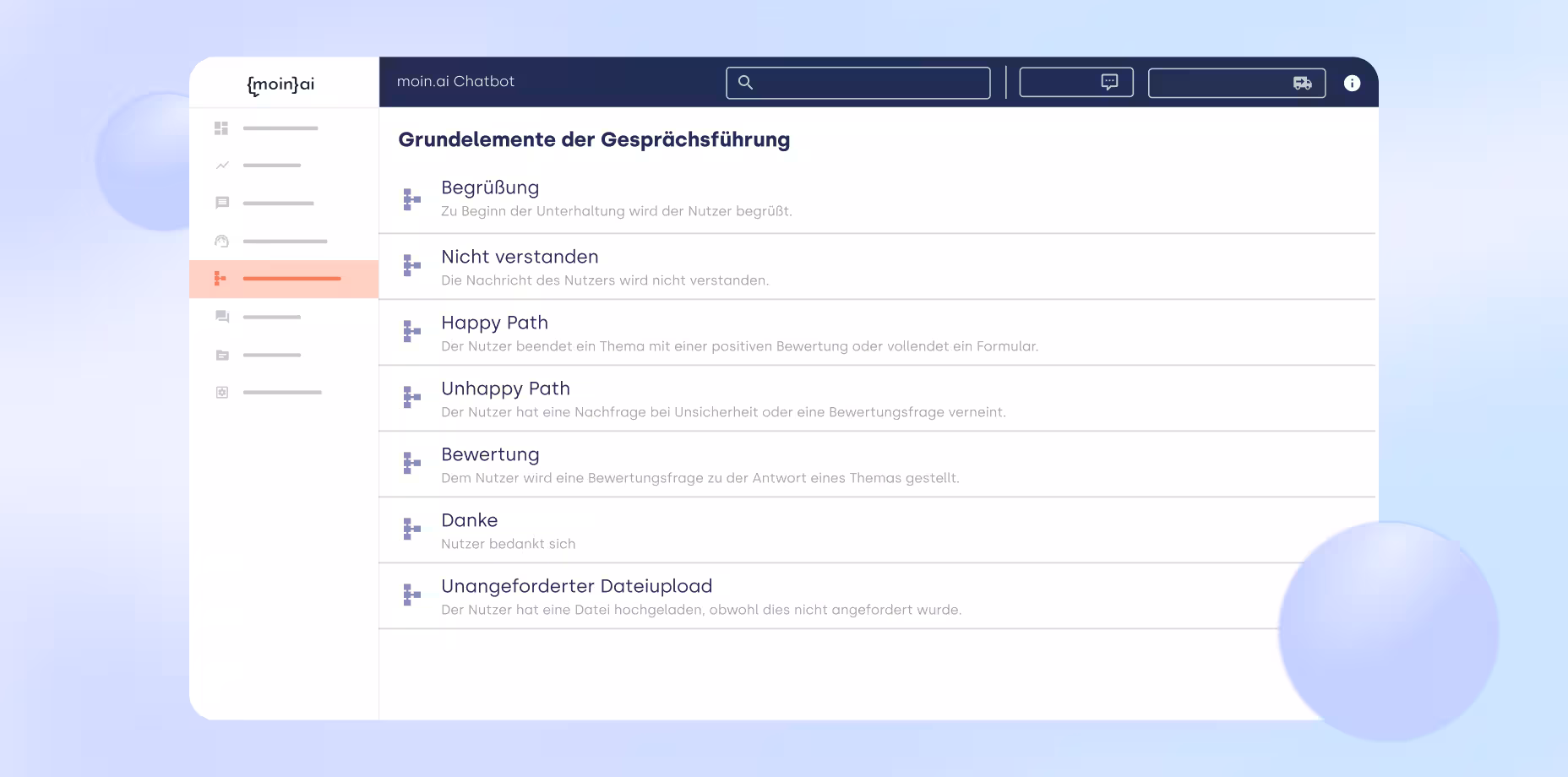Open the headset support icon in sidebar

point(222,242)
